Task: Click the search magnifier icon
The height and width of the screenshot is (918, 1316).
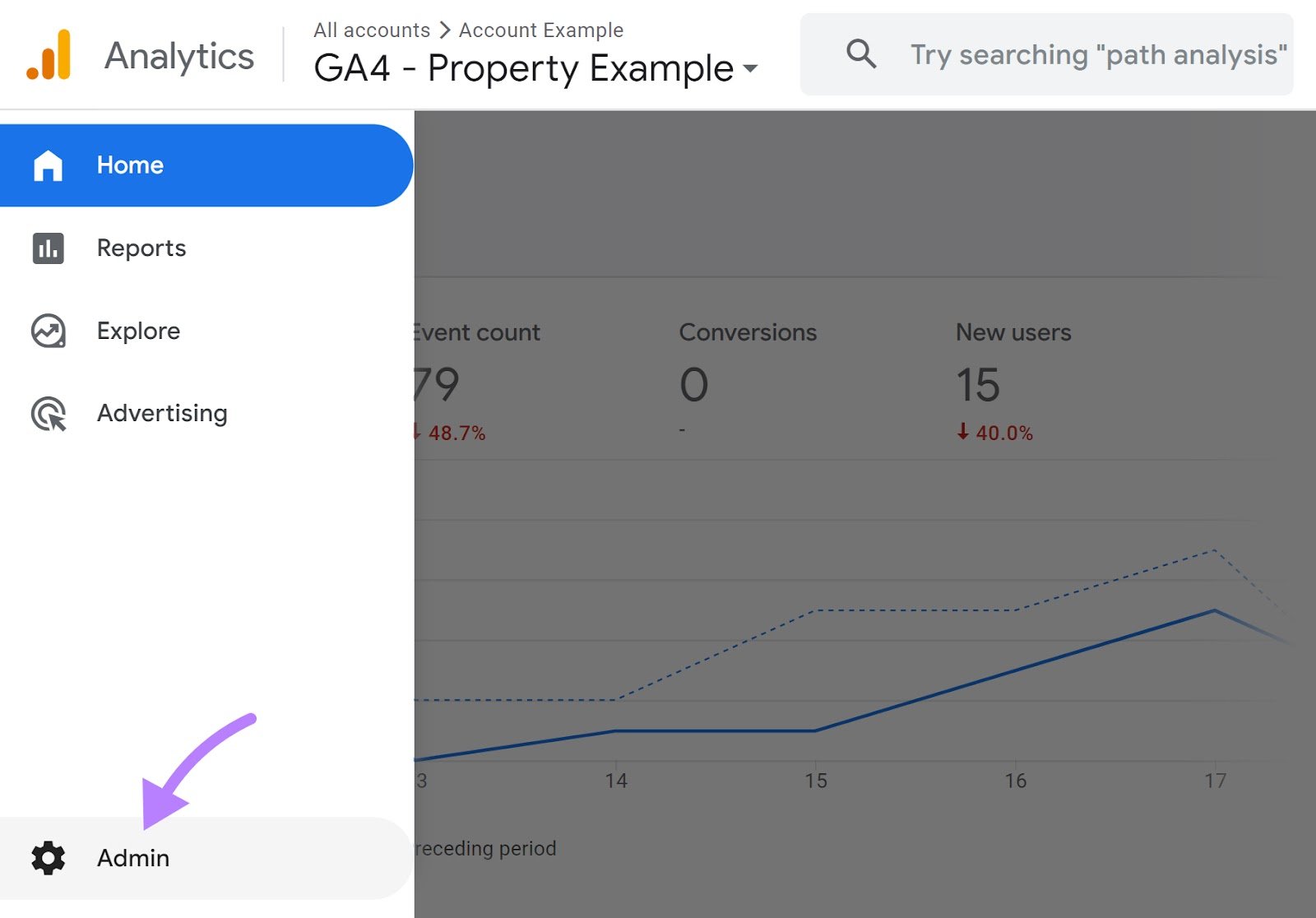Action: tap(860, 53)
